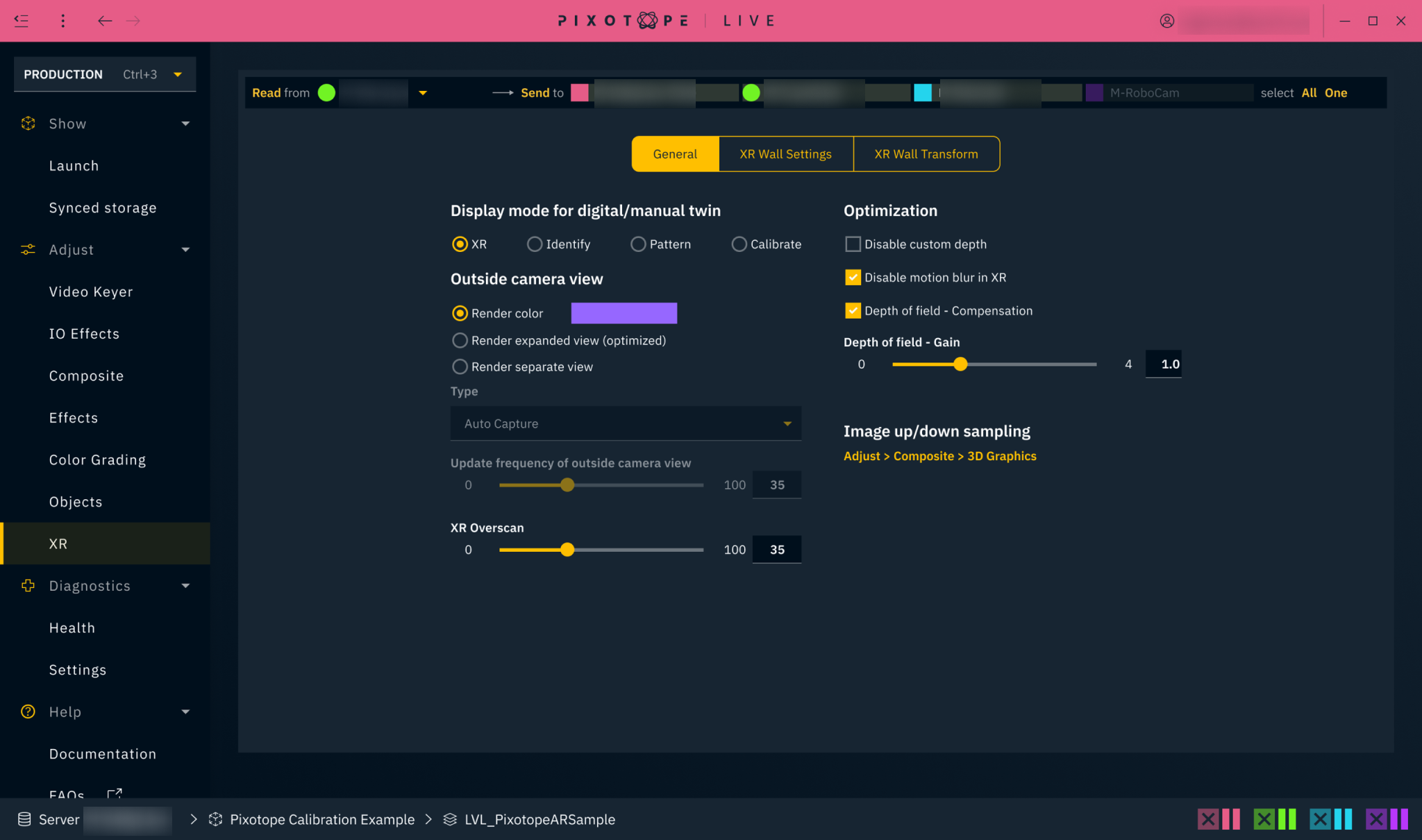The width and height of the screenshot is (1422, 840).
Task: Click the Server database icon
Action: coord(24,819)
